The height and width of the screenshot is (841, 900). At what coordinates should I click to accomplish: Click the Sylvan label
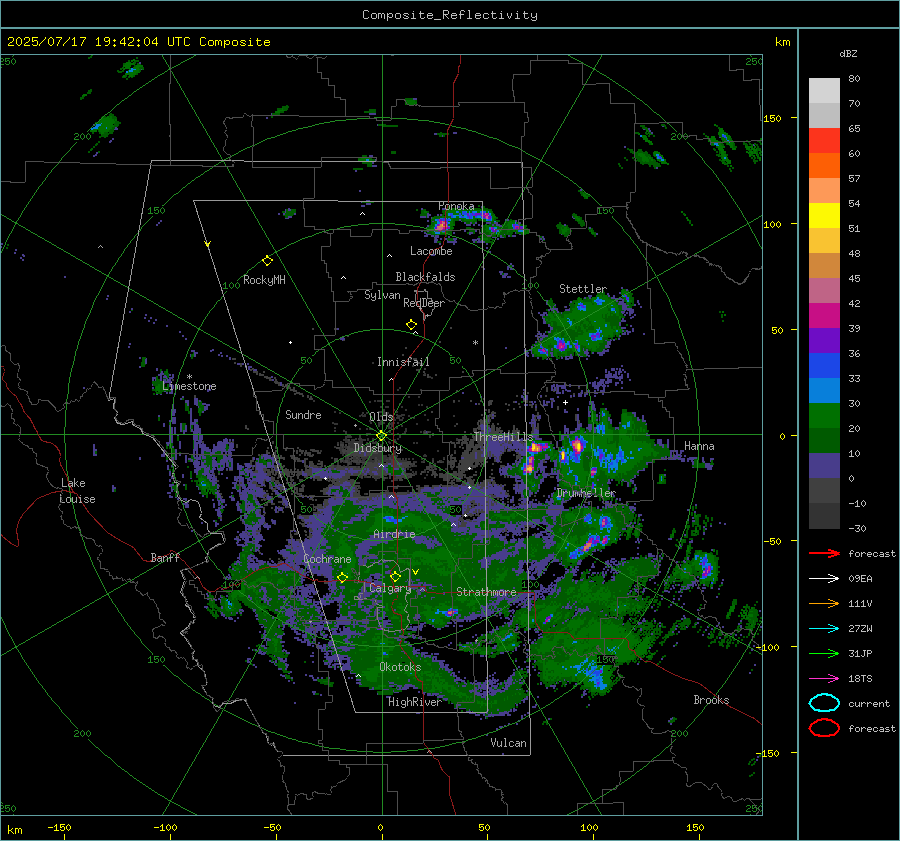coord(382,295)
